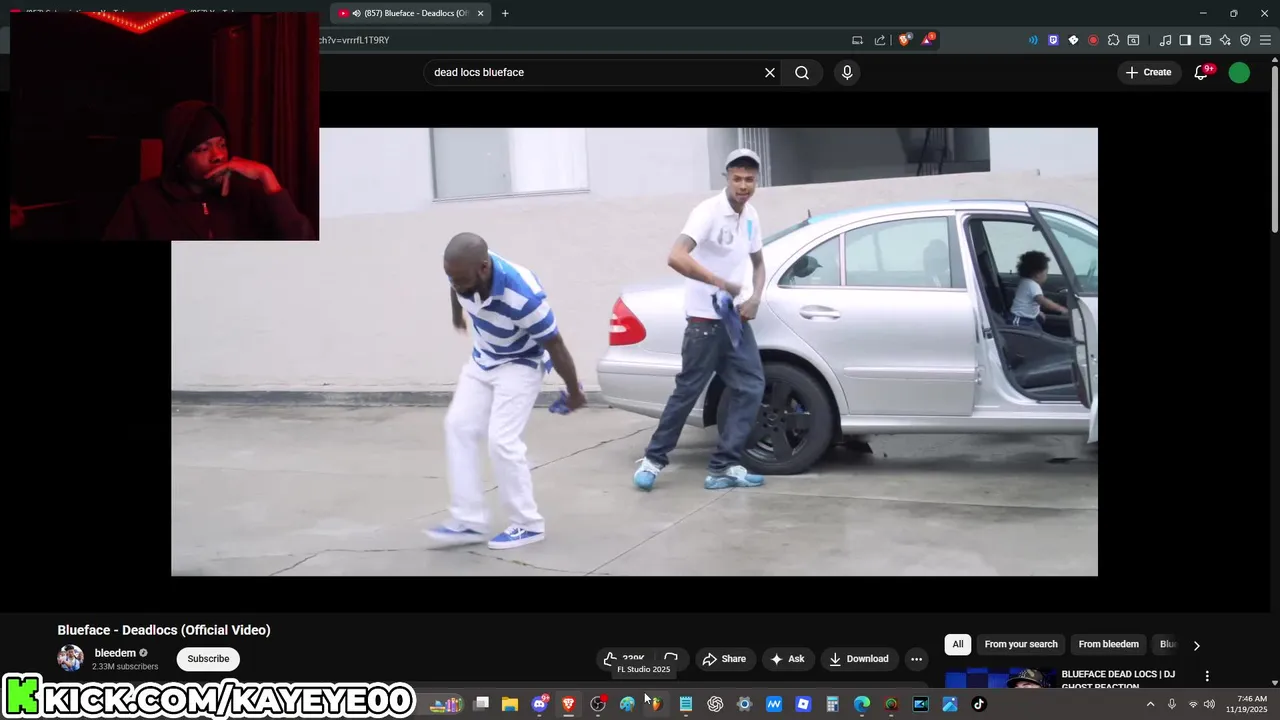The height and width of the screenshot is (720, 1280).
Task: Download the video
Action: tap(859, 659)
